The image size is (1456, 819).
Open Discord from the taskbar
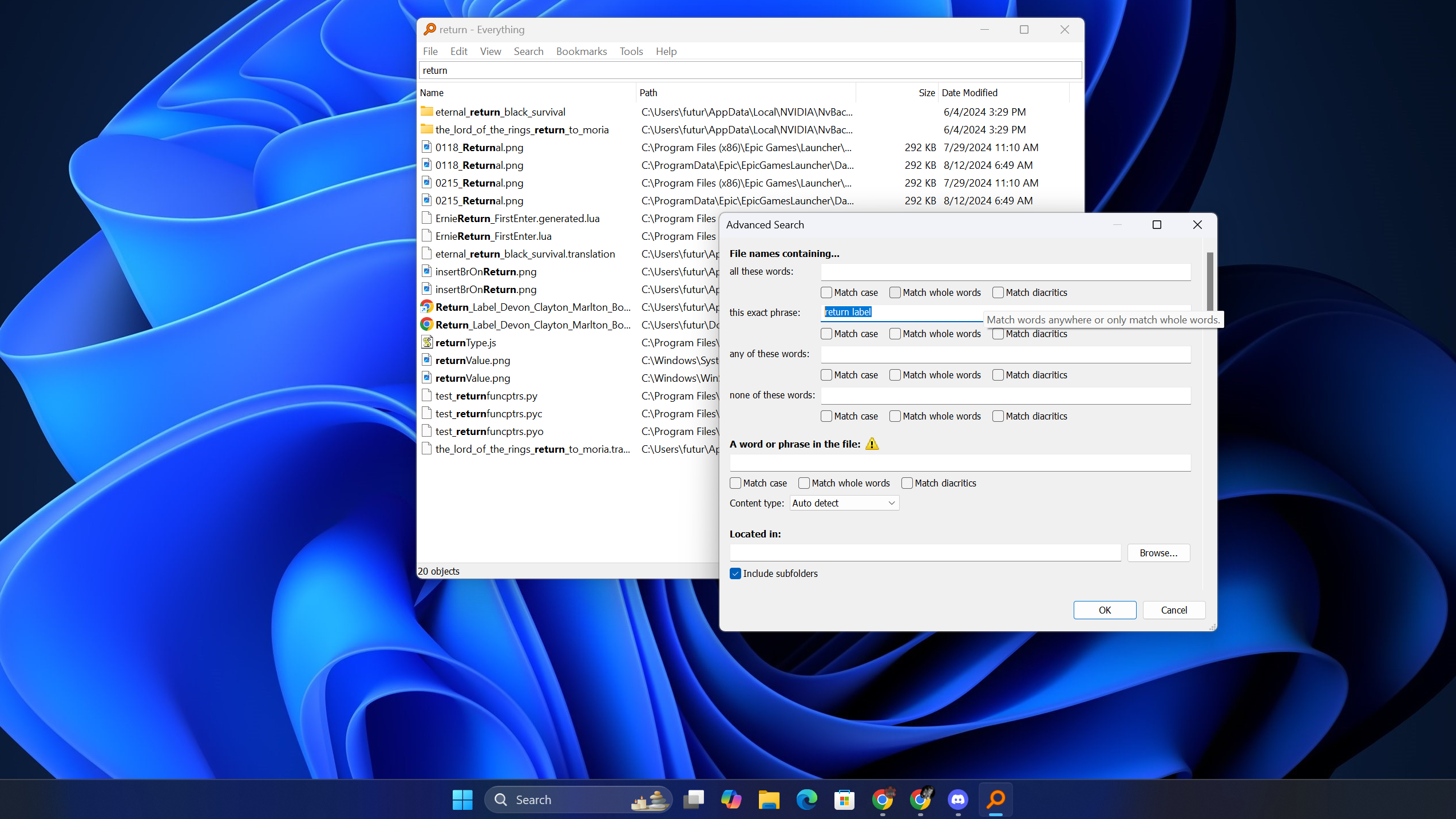click(958, 799)
